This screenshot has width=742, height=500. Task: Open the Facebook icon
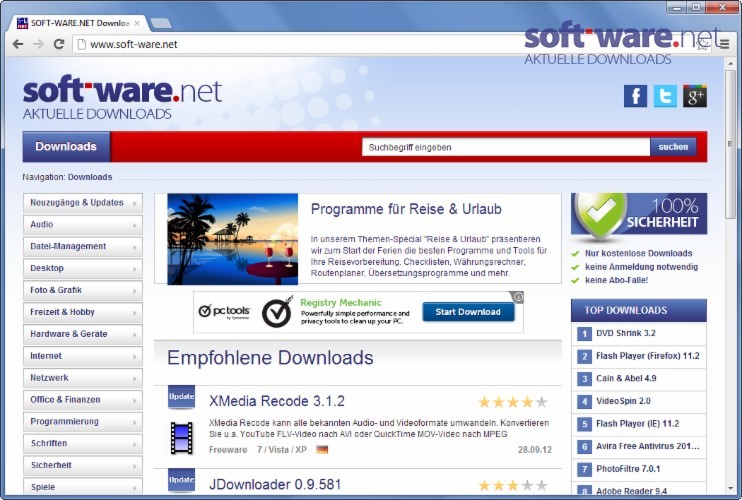point(636,96)
